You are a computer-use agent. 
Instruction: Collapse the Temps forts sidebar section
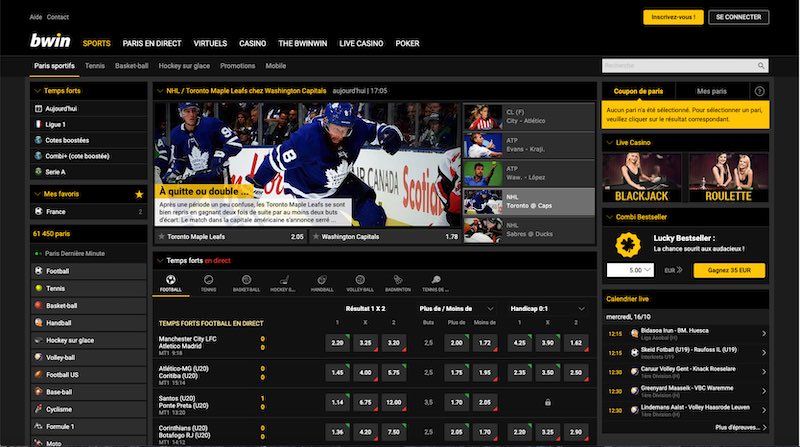37,91
